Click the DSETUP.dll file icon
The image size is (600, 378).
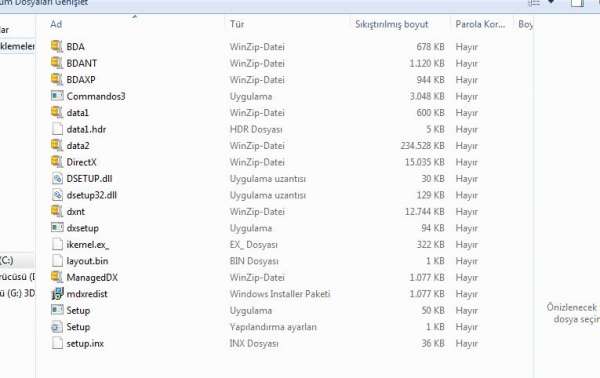(57, 178)
